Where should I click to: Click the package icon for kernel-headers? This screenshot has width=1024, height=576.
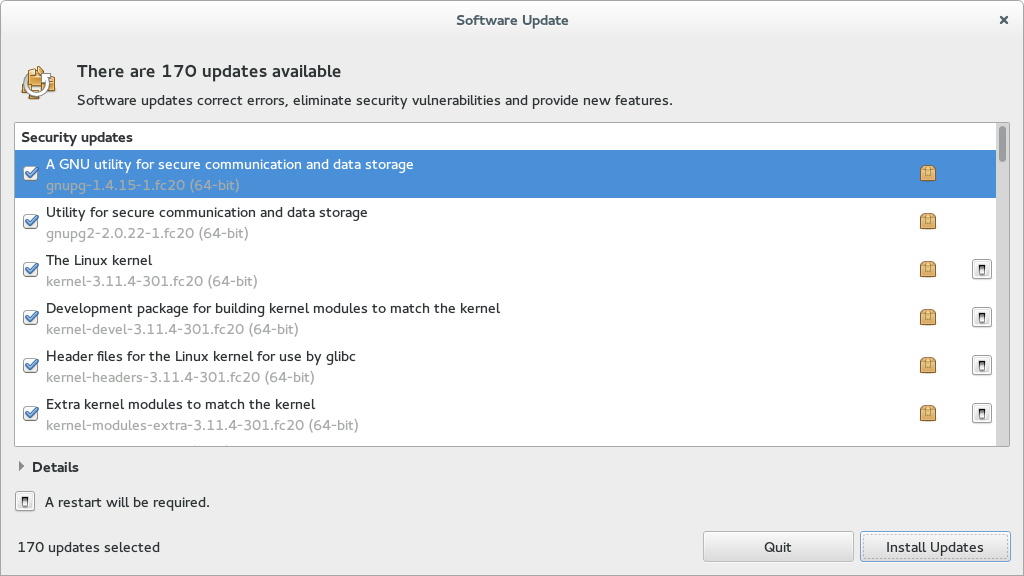pyautogui.click(x=928, y=365)
